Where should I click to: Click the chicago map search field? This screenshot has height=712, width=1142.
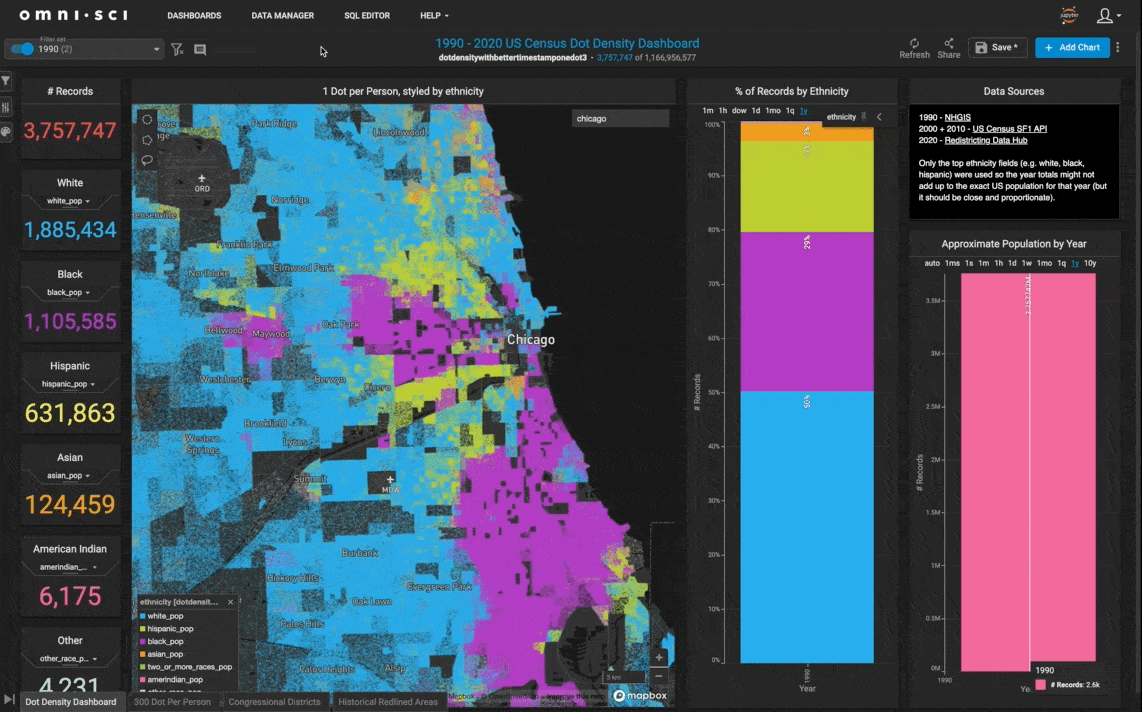click(x=620, y=119)
